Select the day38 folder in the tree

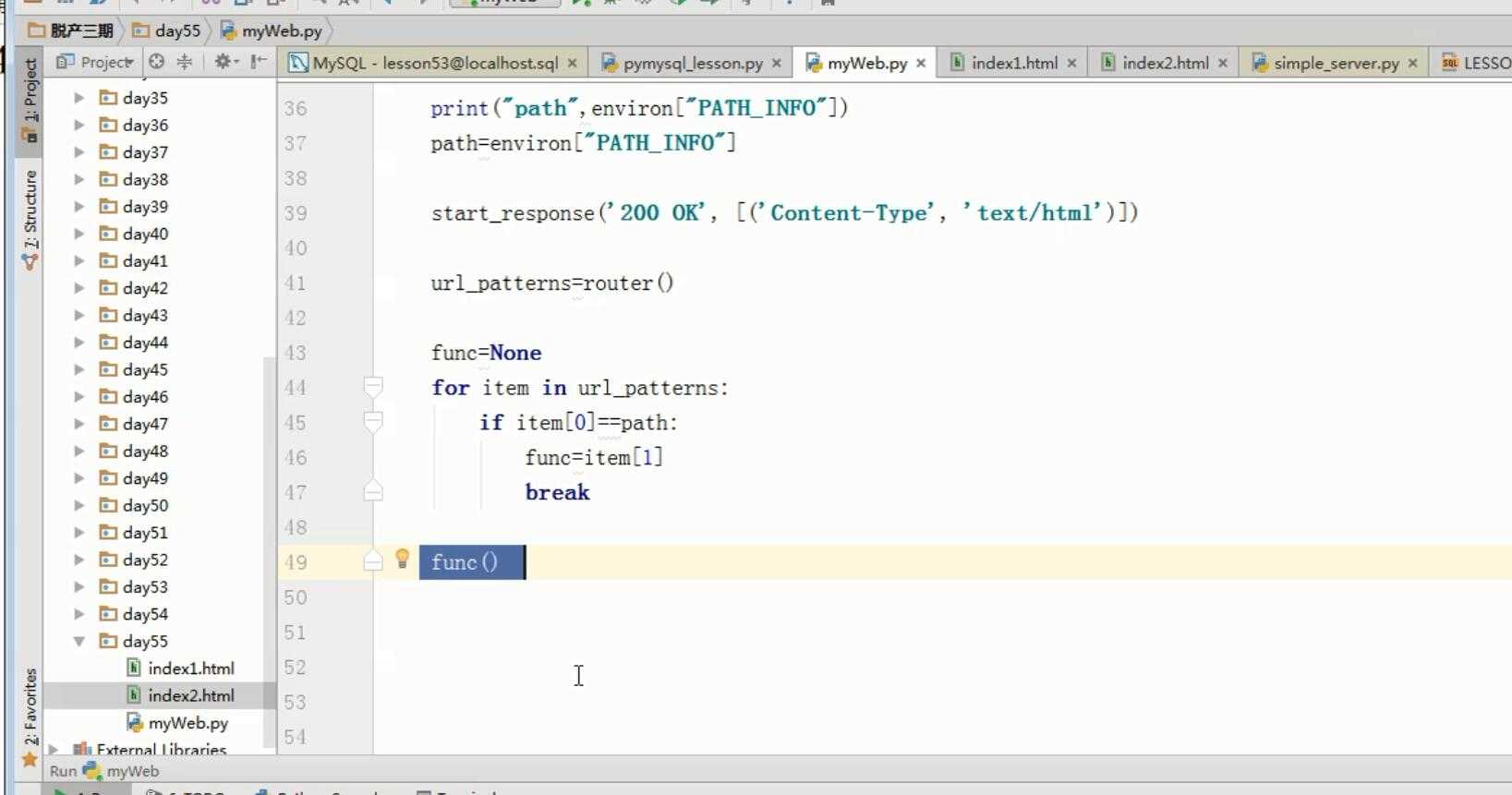145,179
